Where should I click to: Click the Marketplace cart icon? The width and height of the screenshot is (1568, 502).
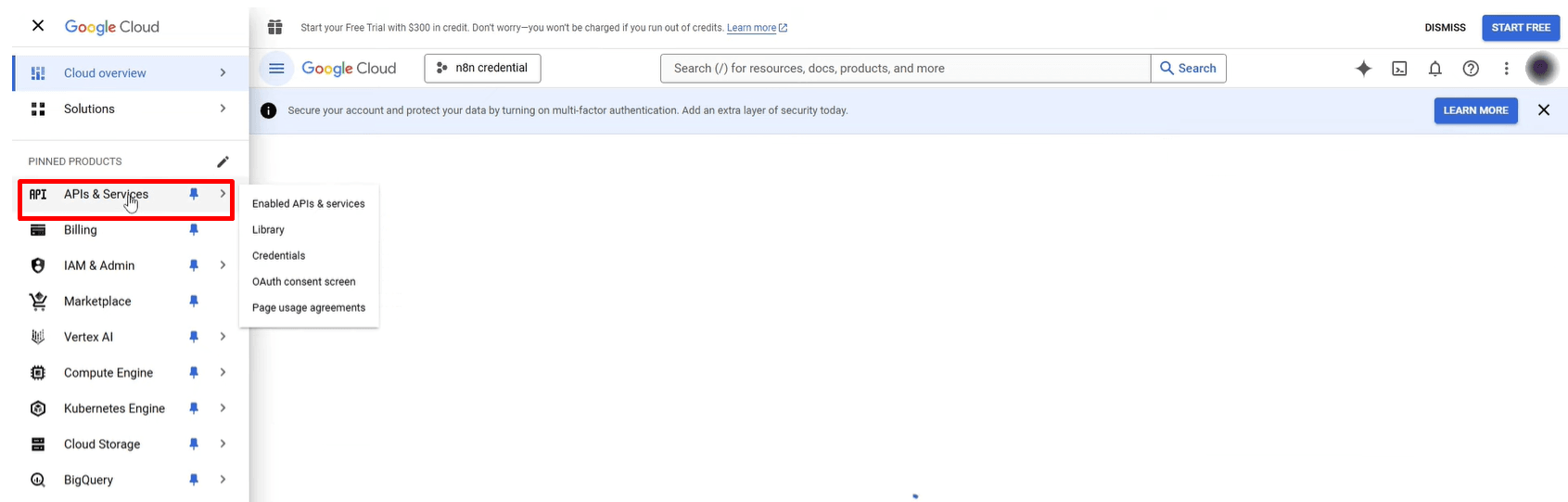coord(38,302)
